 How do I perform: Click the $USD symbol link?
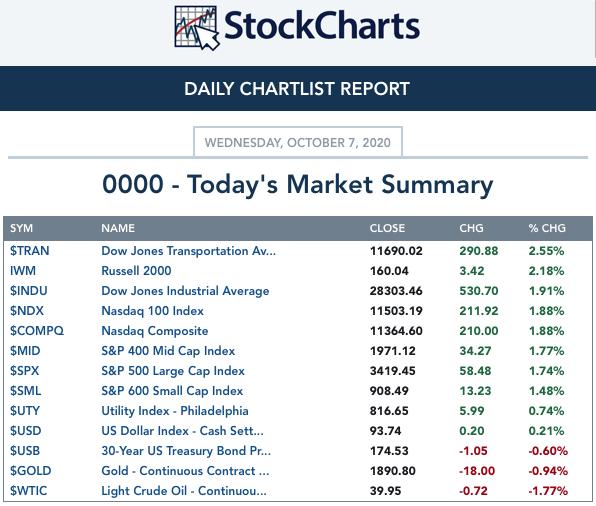(x=25, y=431)
